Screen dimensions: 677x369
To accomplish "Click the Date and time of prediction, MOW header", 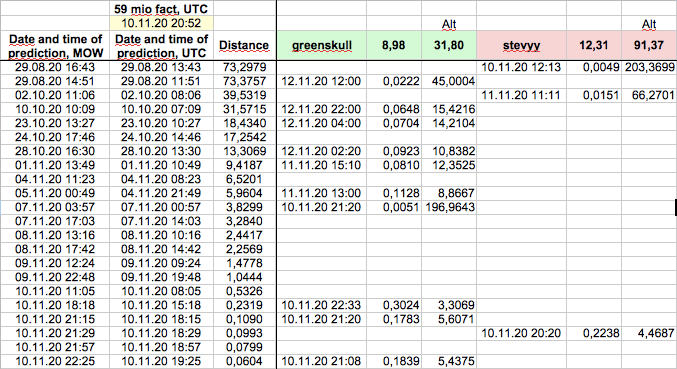I will click(55, 45).
